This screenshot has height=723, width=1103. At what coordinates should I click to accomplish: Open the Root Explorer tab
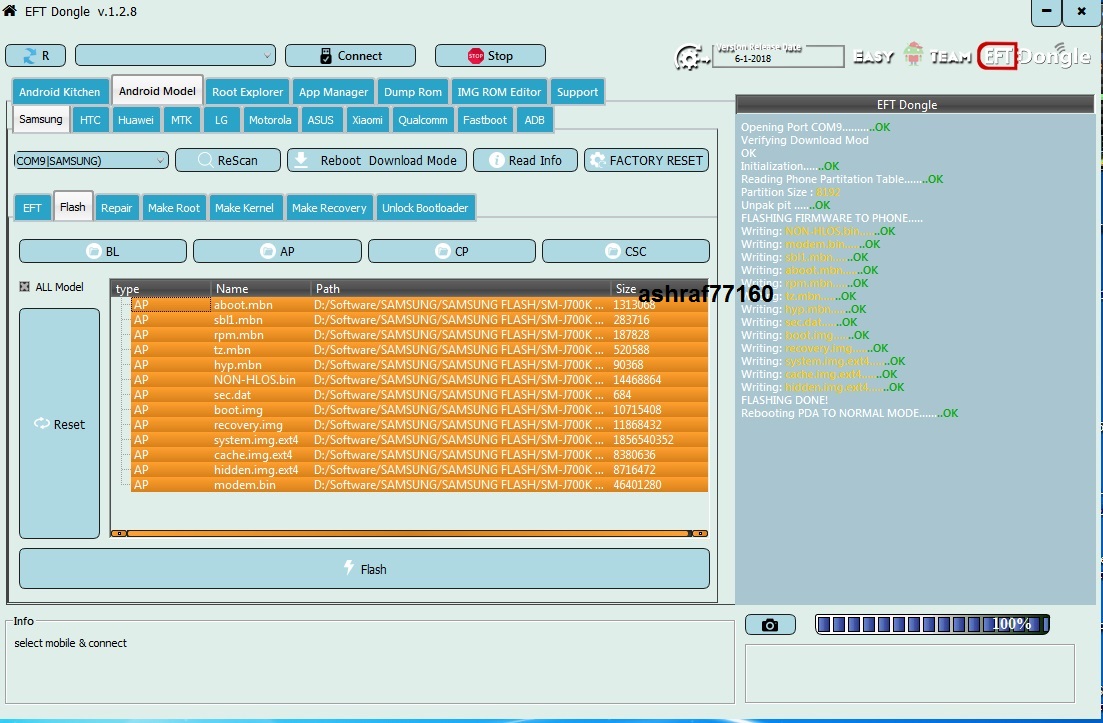click(x=248, y=91)
